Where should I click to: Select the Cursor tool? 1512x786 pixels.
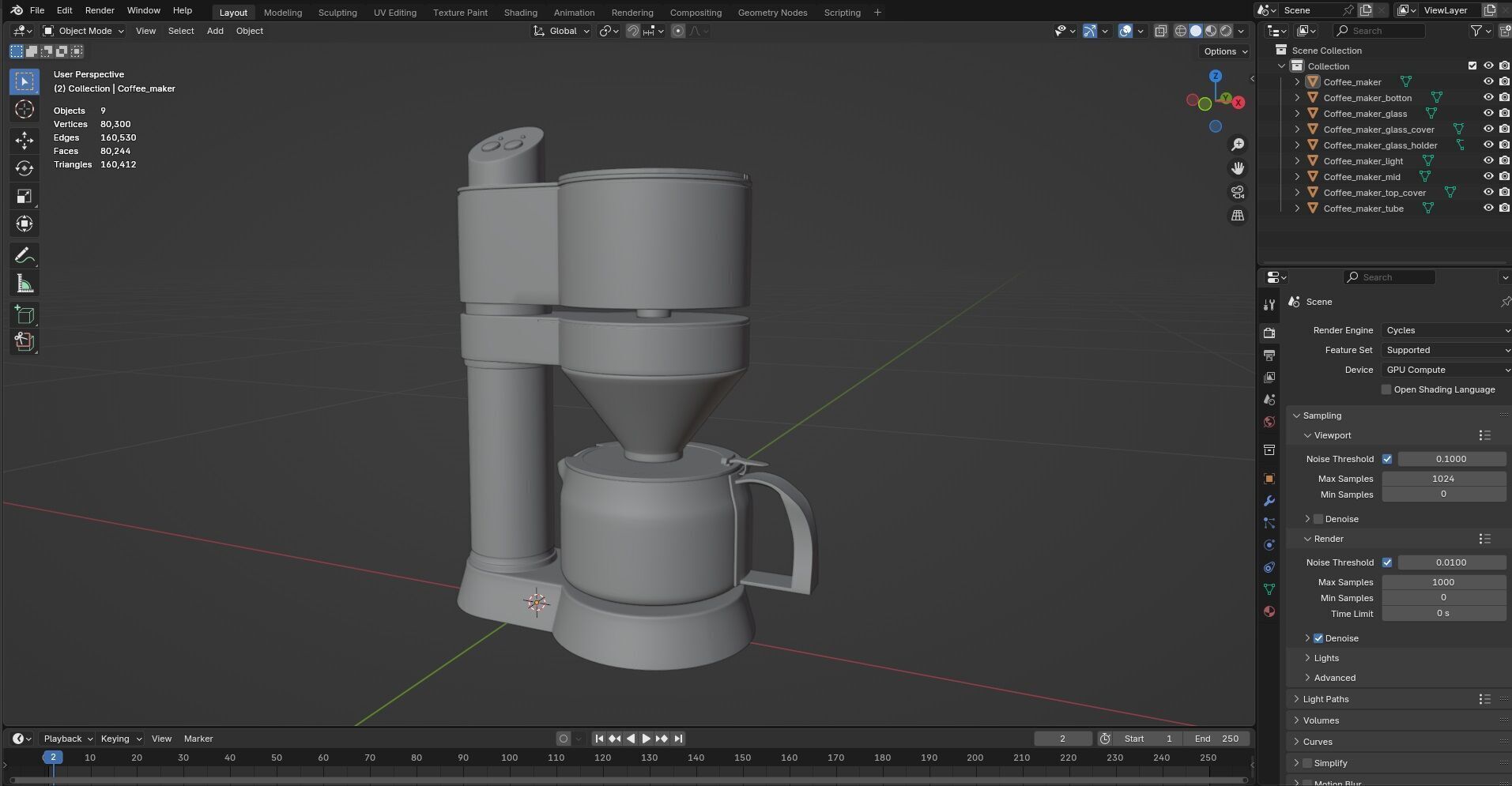point(25,109)
